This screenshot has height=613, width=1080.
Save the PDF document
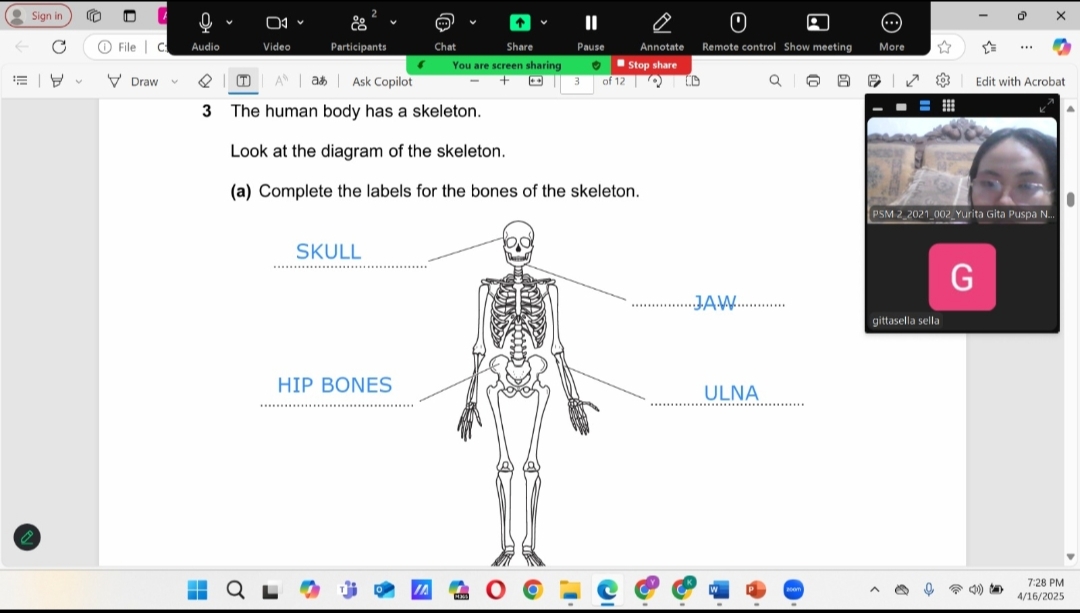(844, 81)
